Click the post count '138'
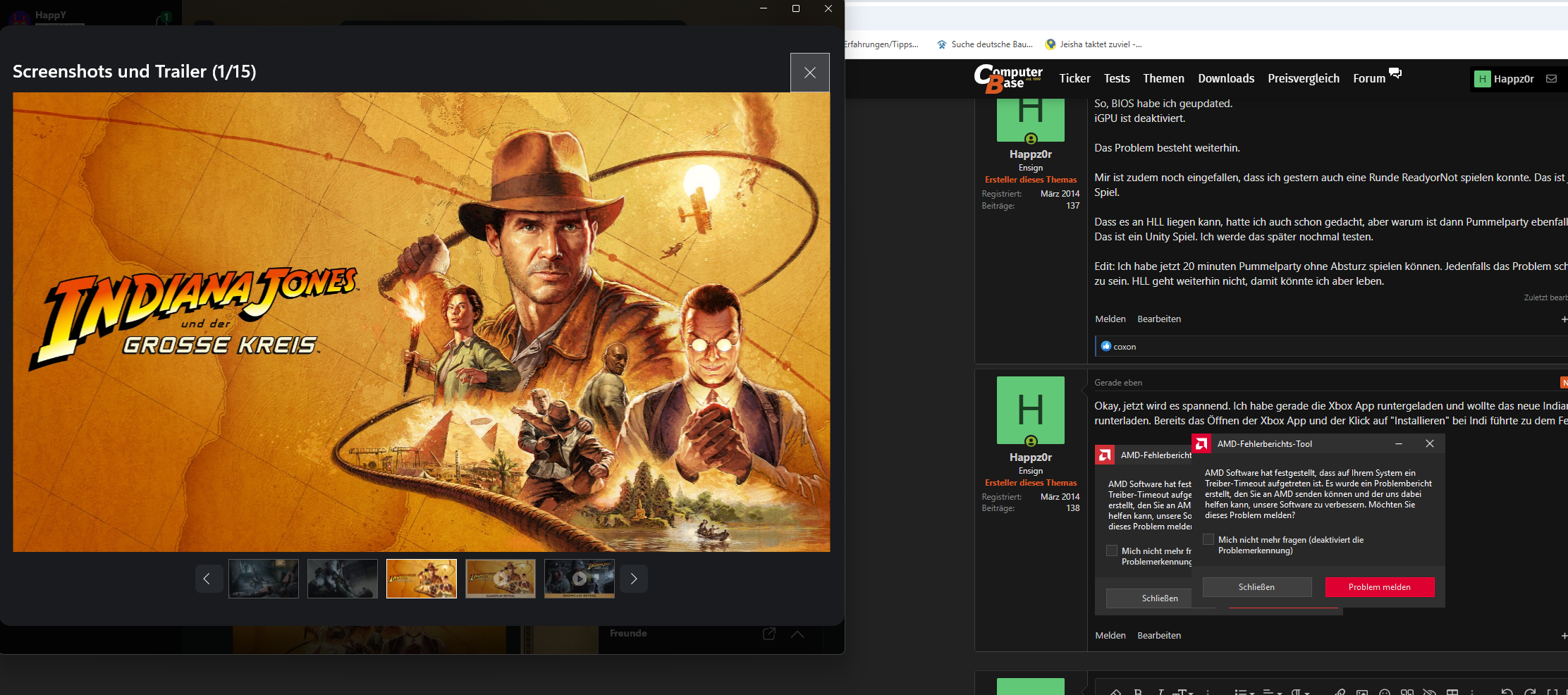This screenshot has width=1568, height=695. [x=1072, y=508]
